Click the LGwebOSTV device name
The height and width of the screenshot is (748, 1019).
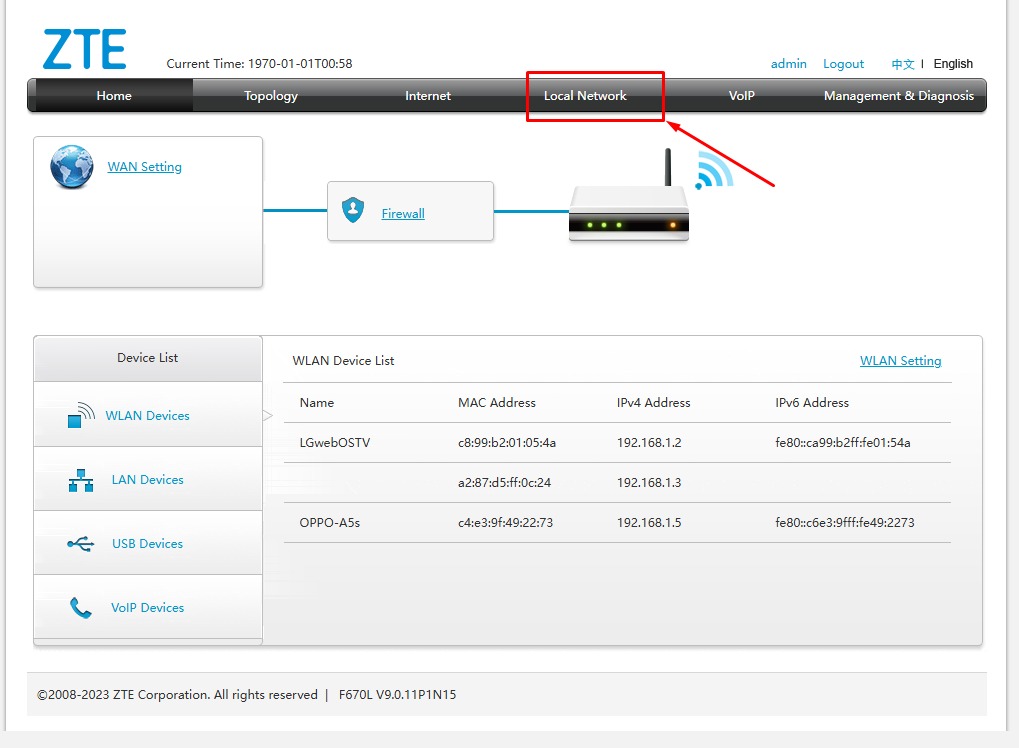[335, 443]
